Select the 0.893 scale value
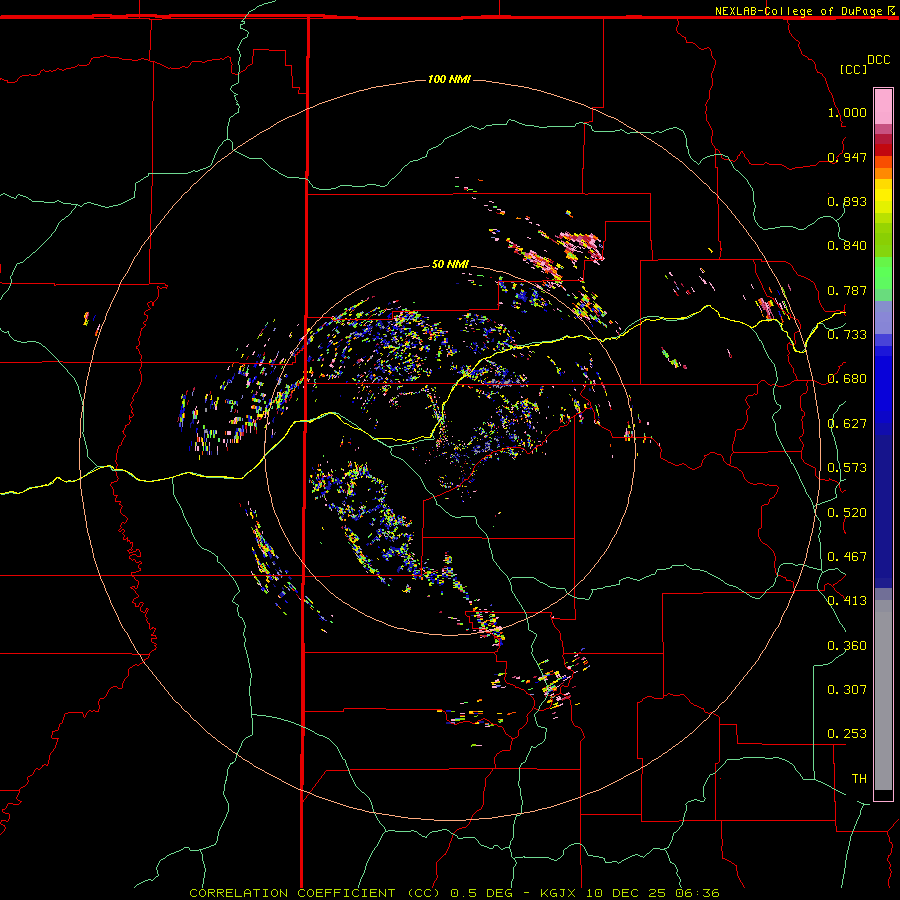Screen dimensions: 900x900 [847, 201]
